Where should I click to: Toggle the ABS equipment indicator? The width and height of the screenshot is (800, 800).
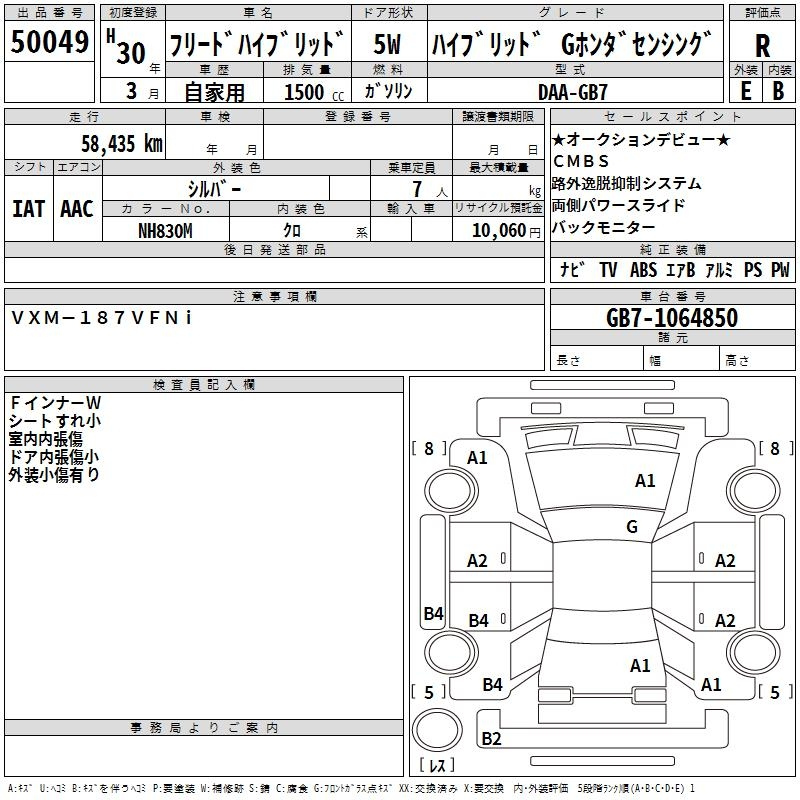click(x=643, y=270)
